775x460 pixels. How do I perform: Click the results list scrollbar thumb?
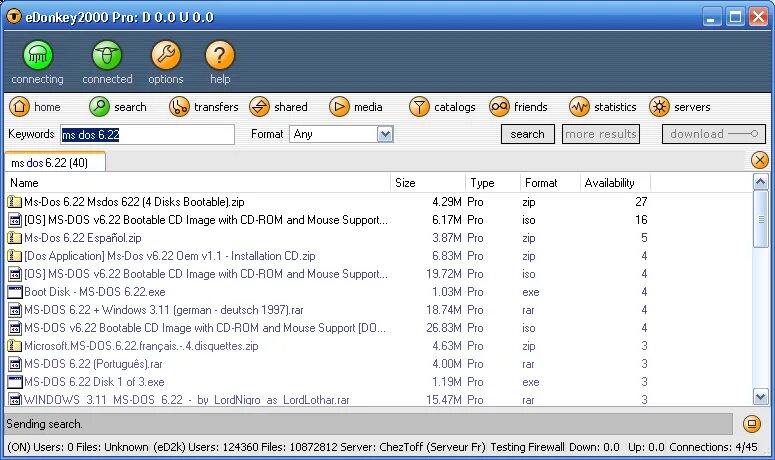coord(760,219)
